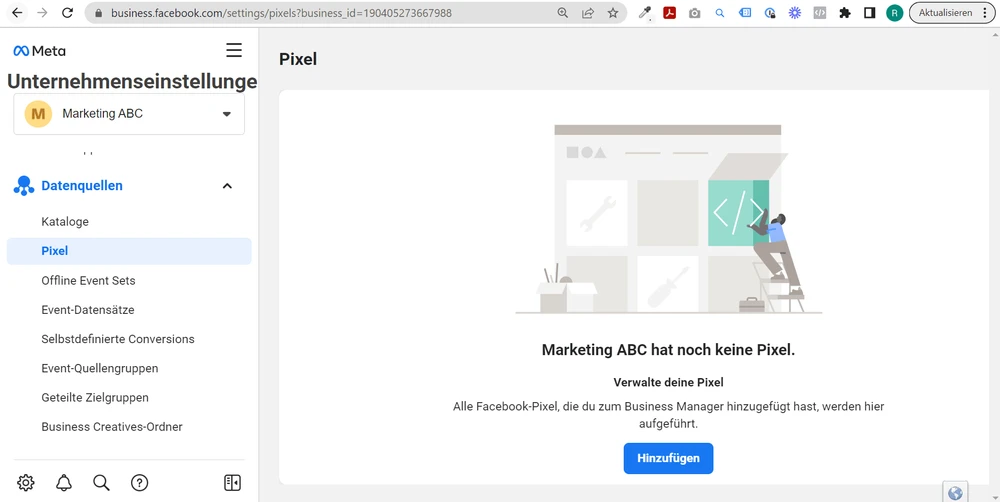Open the help question mark icon
Screen dimensions: 1000x502
pos(139,483)
